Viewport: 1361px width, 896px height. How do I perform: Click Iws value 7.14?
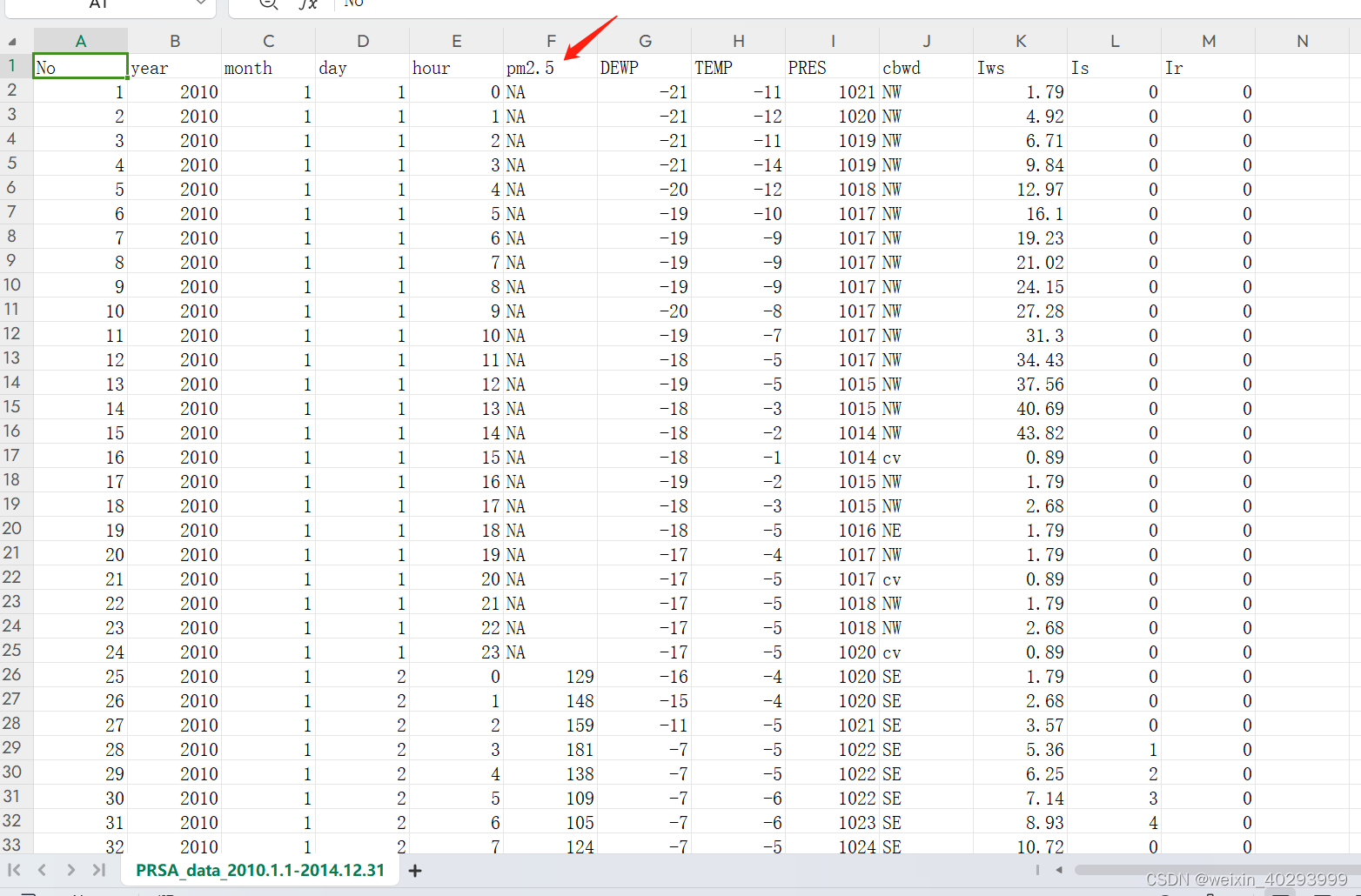click(1021, 798)
